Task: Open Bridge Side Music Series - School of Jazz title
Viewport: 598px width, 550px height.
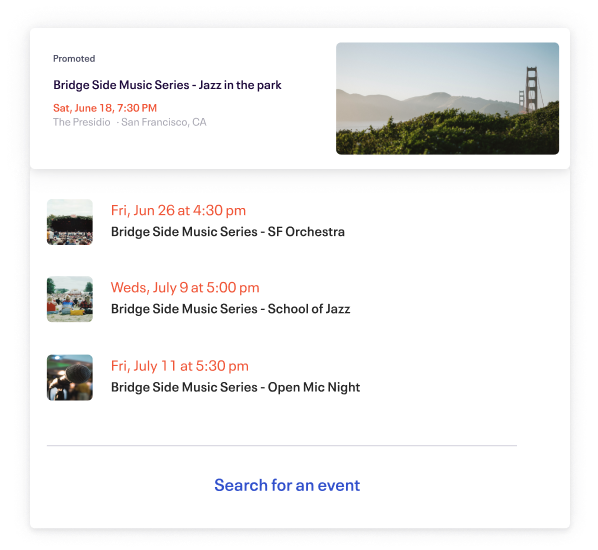Action: tap(230, 309)
